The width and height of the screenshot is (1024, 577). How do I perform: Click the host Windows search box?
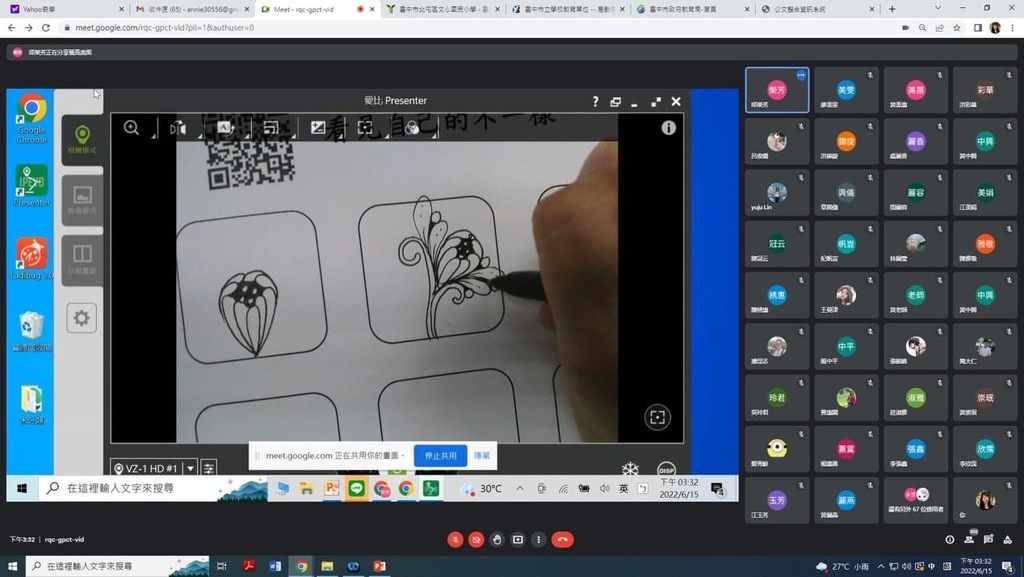119,566
